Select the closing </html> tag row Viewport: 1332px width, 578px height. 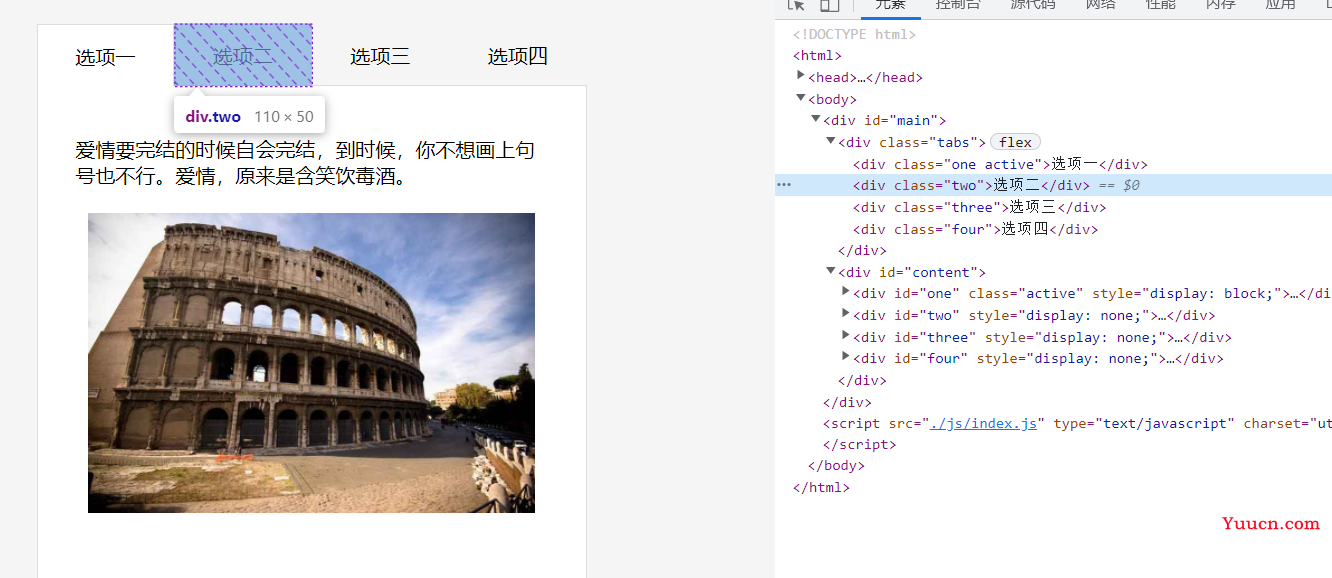pos(821,487)
